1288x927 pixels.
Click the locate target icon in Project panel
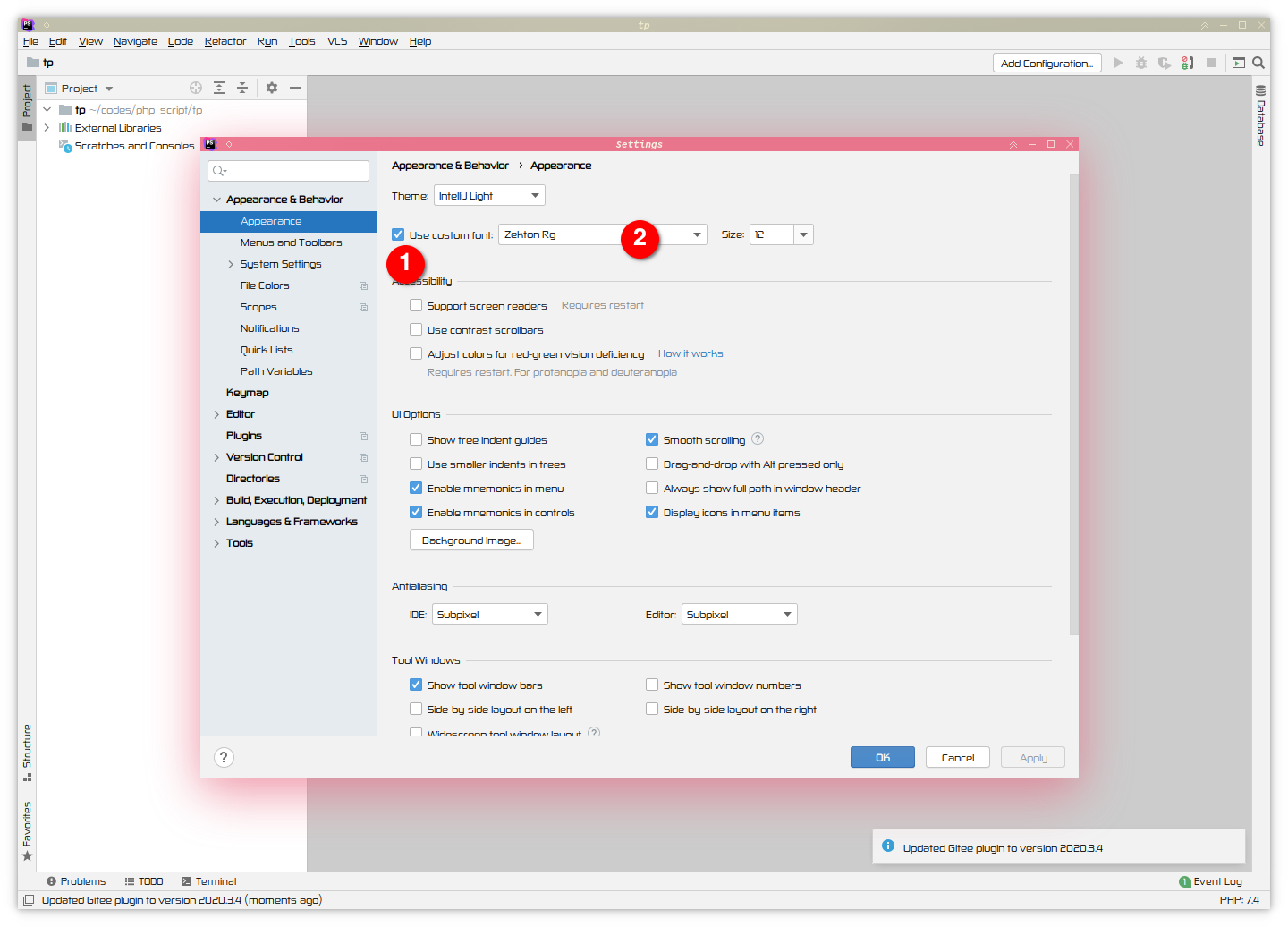pyautogui.click(x=196, y=88)
